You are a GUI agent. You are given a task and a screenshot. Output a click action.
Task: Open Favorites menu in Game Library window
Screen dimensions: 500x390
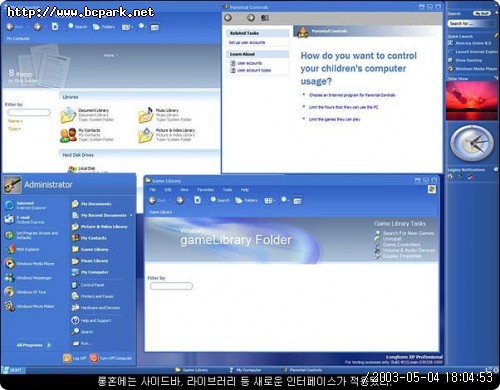point(205,190)
